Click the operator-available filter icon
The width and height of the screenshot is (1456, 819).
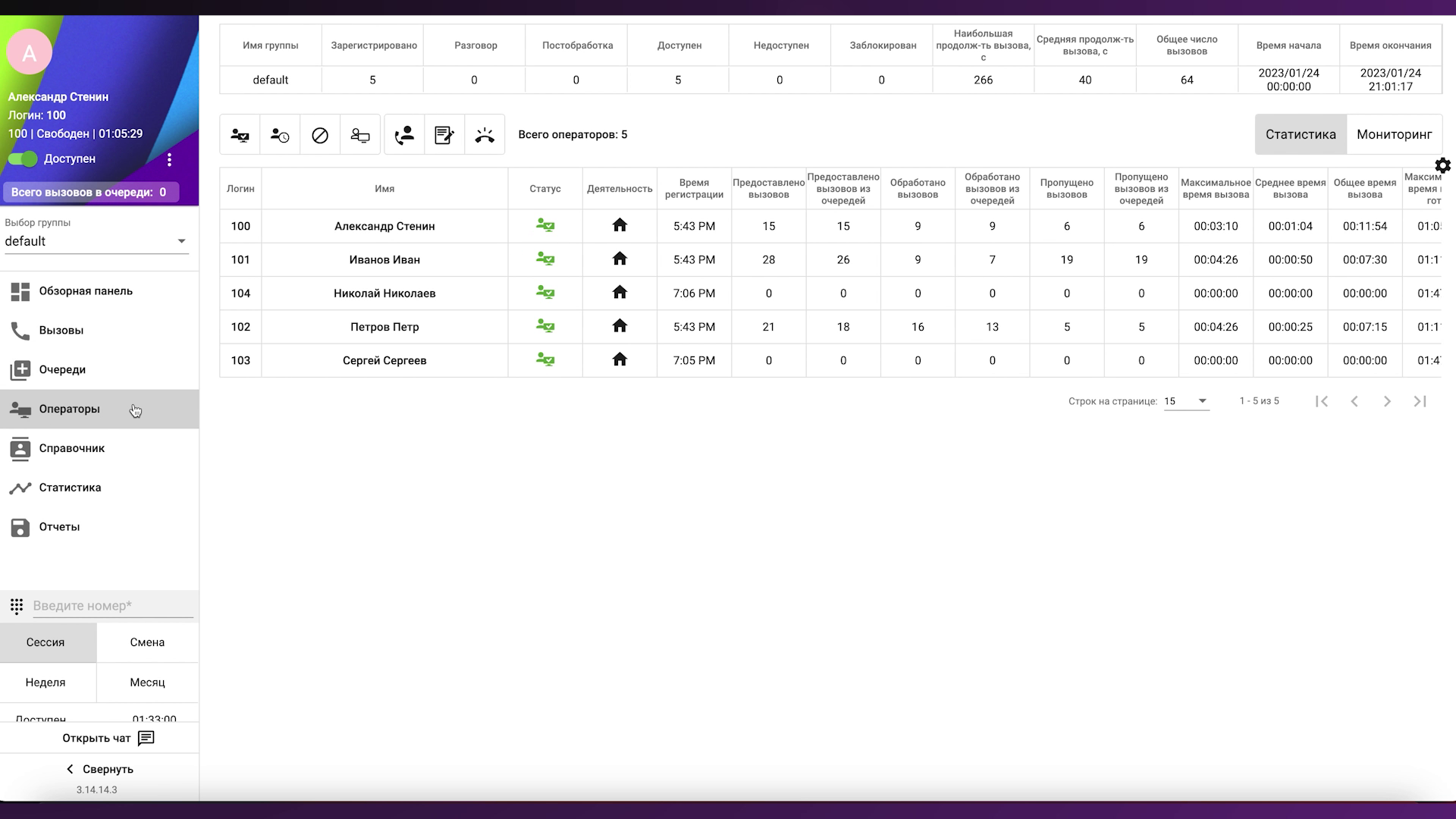pos(240,135)
